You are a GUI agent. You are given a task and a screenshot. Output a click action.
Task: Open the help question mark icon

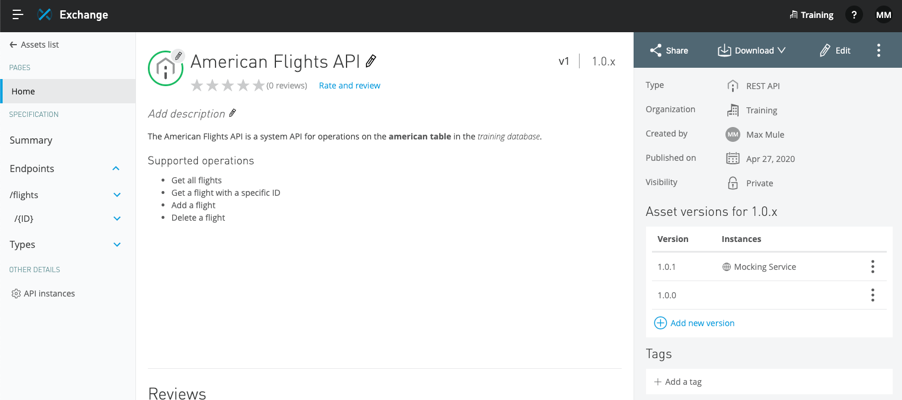pyautogui.click(x=854, y=16)
